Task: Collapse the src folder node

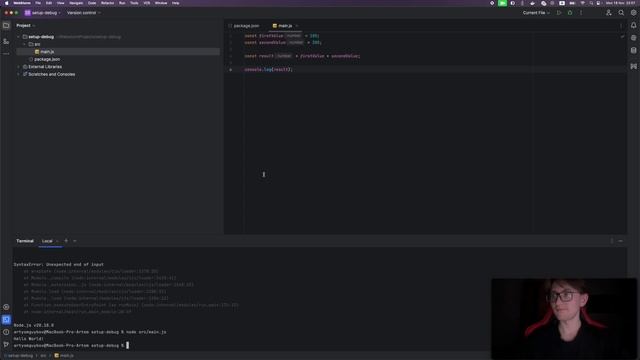Action: (x=24, y=44)
